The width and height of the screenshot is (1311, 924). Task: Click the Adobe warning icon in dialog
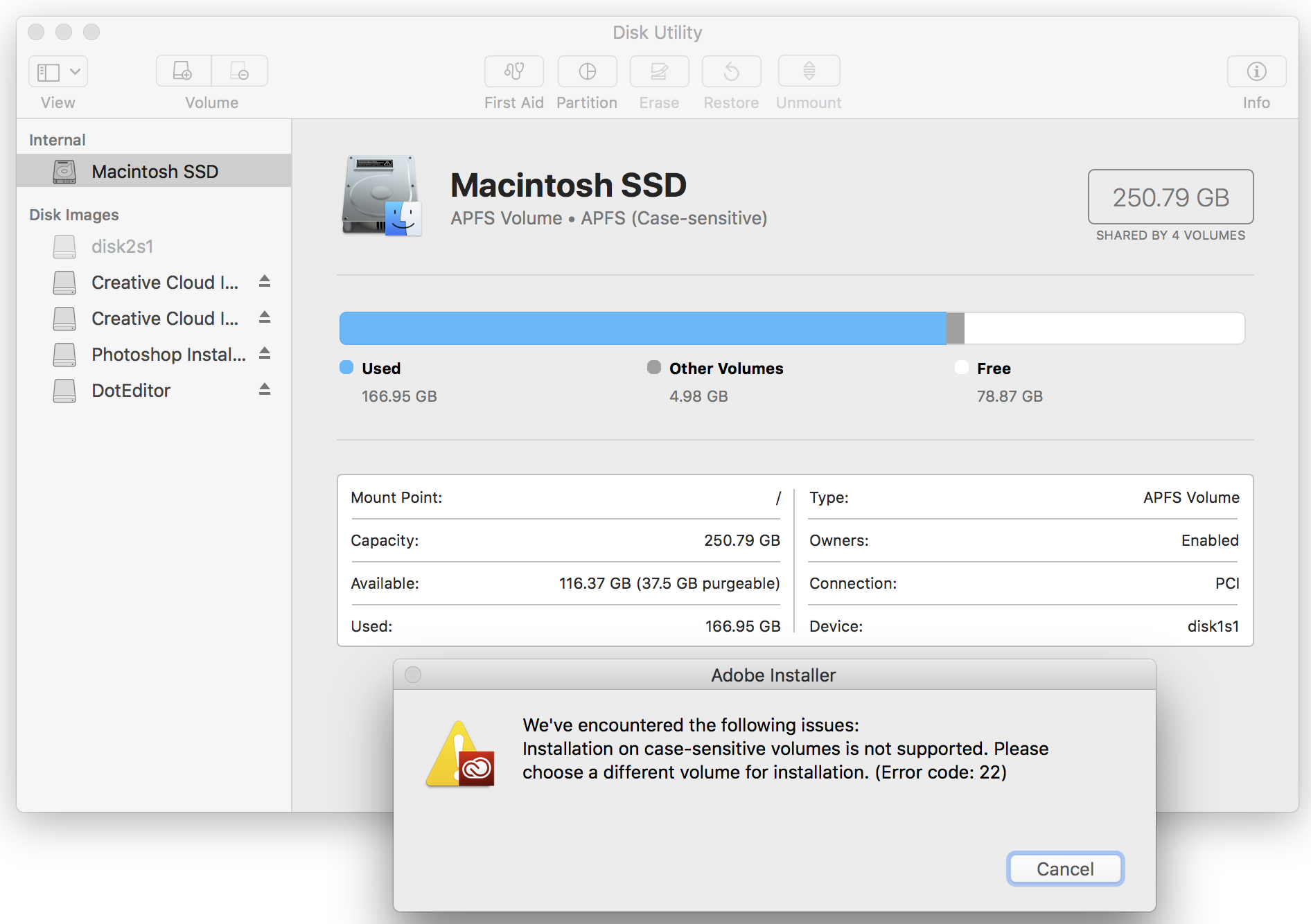461,754
